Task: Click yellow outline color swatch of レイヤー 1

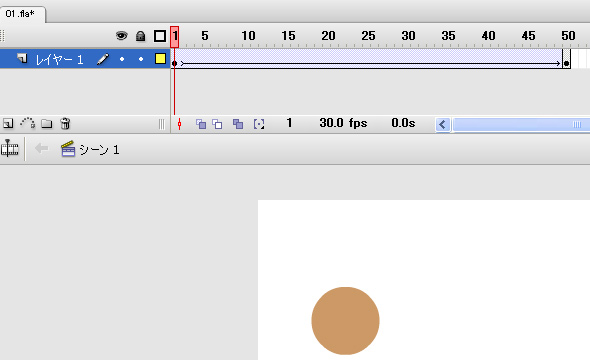Action: point(160,59)
